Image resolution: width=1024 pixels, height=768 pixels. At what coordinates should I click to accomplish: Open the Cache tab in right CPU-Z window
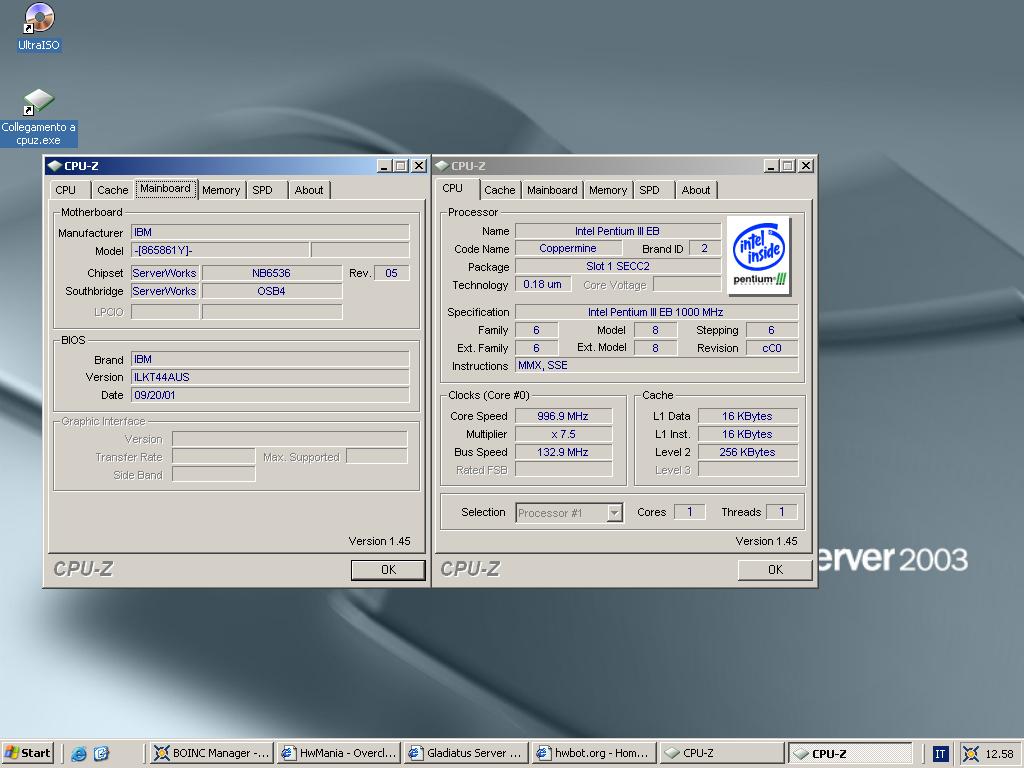tap(500, 190)
